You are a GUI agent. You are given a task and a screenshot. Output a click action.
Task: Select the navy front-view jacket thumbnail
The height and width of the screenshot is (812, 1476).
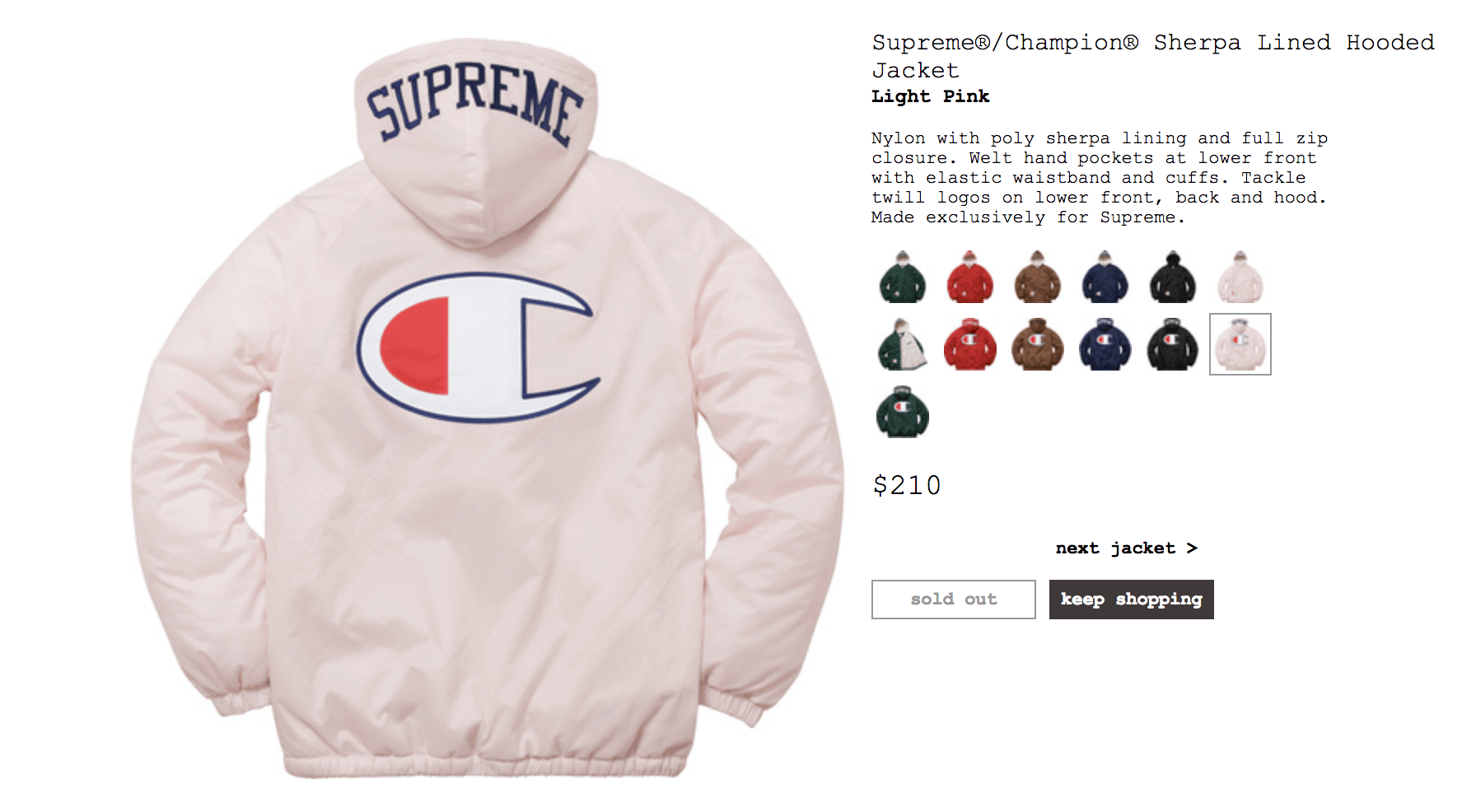click(x=1105, y=277)
